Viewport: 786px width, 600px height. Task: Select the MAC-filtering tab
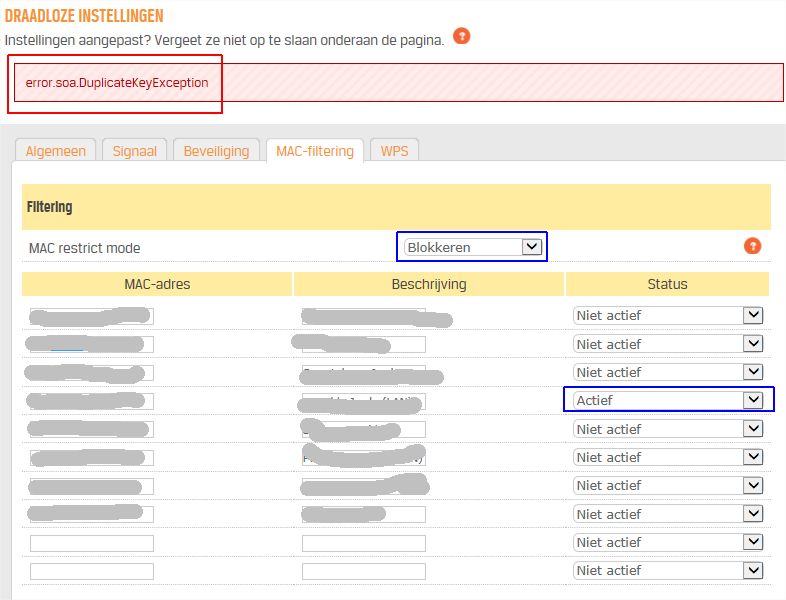click(314, 151)
